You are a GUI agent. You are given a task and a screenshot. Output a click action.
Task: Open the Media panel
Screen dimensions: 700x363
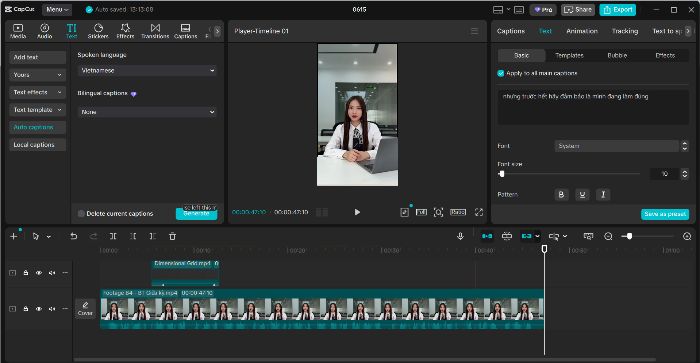18,31
